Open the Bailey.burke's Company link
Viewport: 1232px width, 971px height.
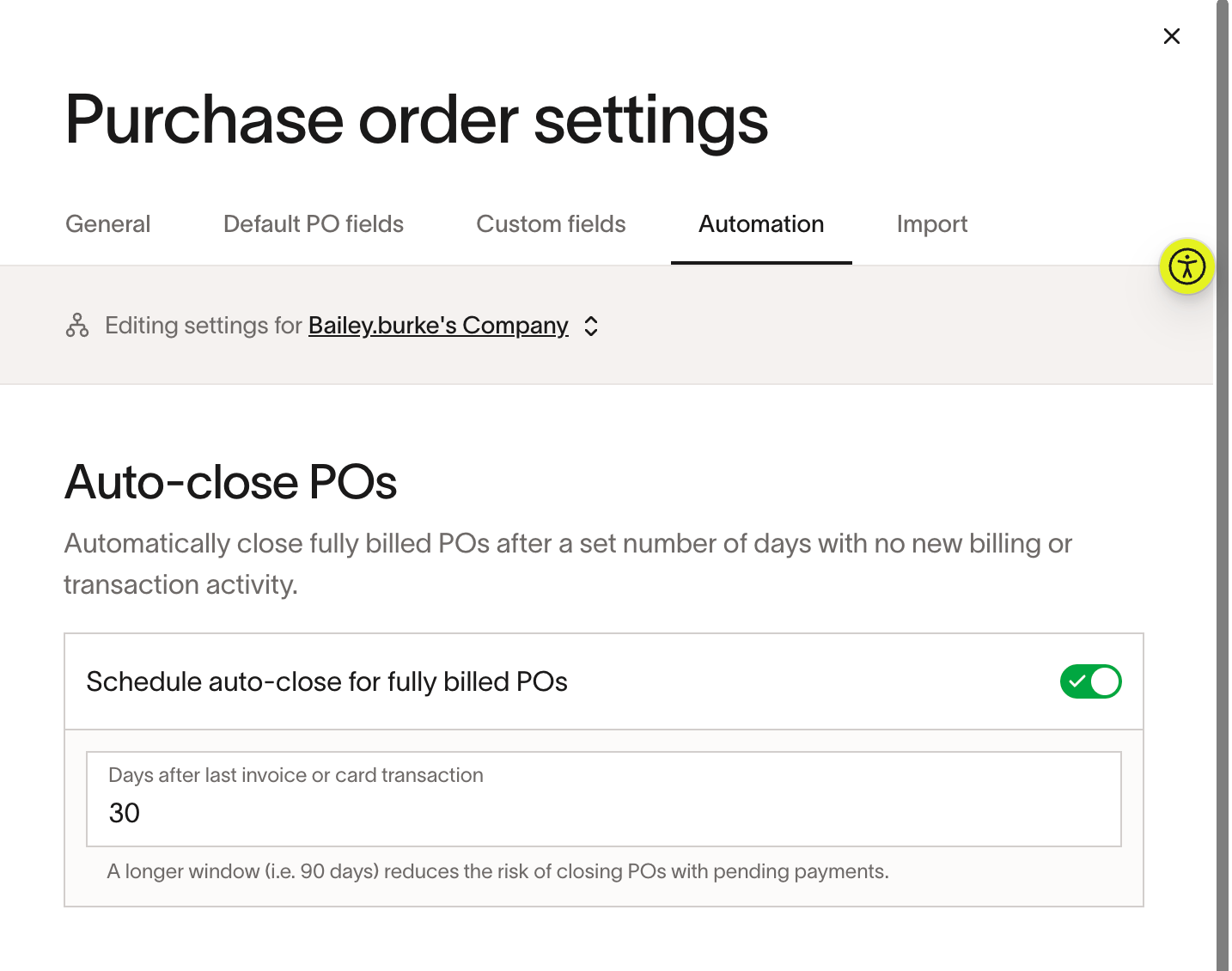[x=438, y=326]
